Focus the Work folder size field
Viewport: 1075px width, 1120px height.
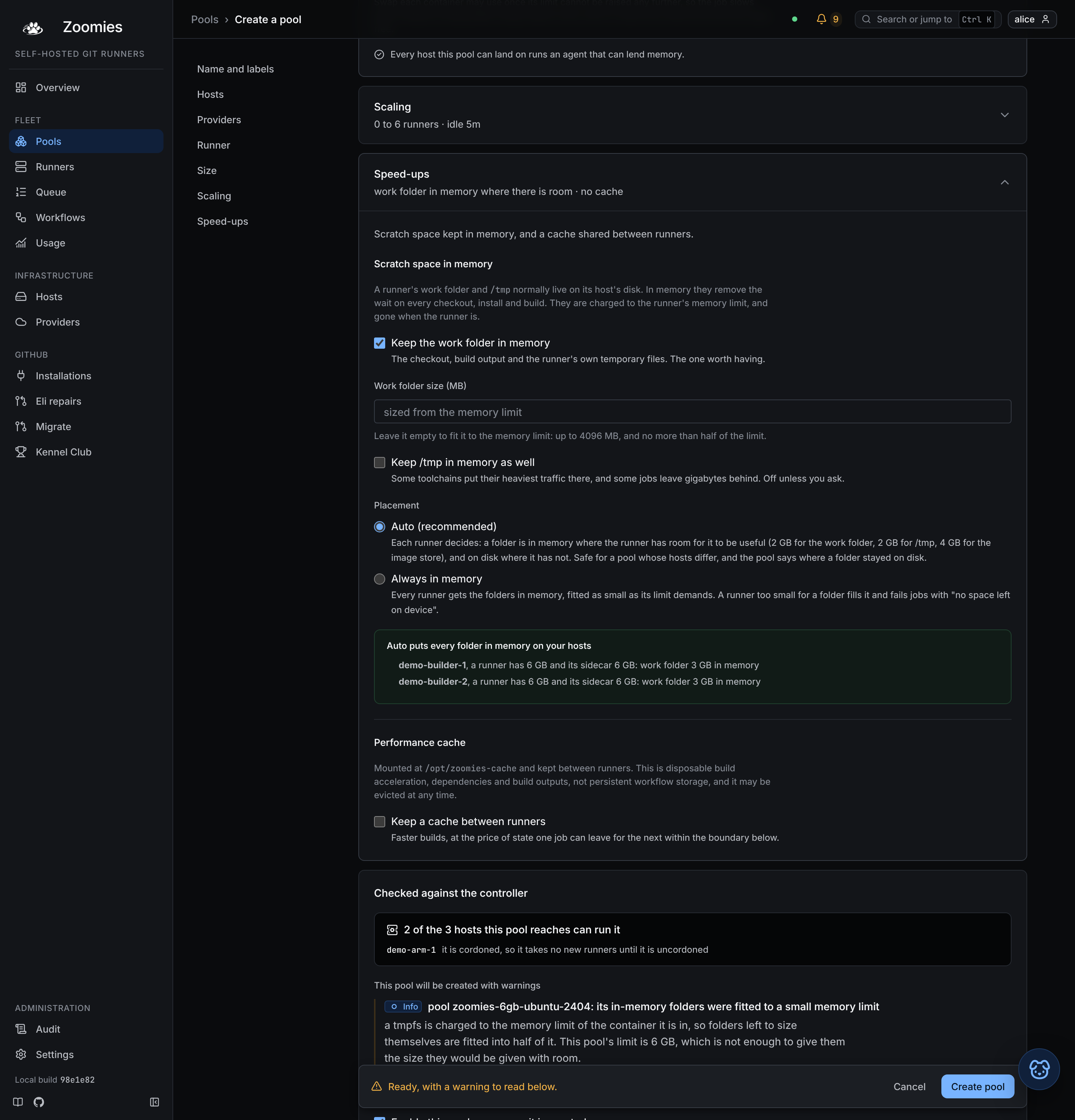click(x=692, y=411)
